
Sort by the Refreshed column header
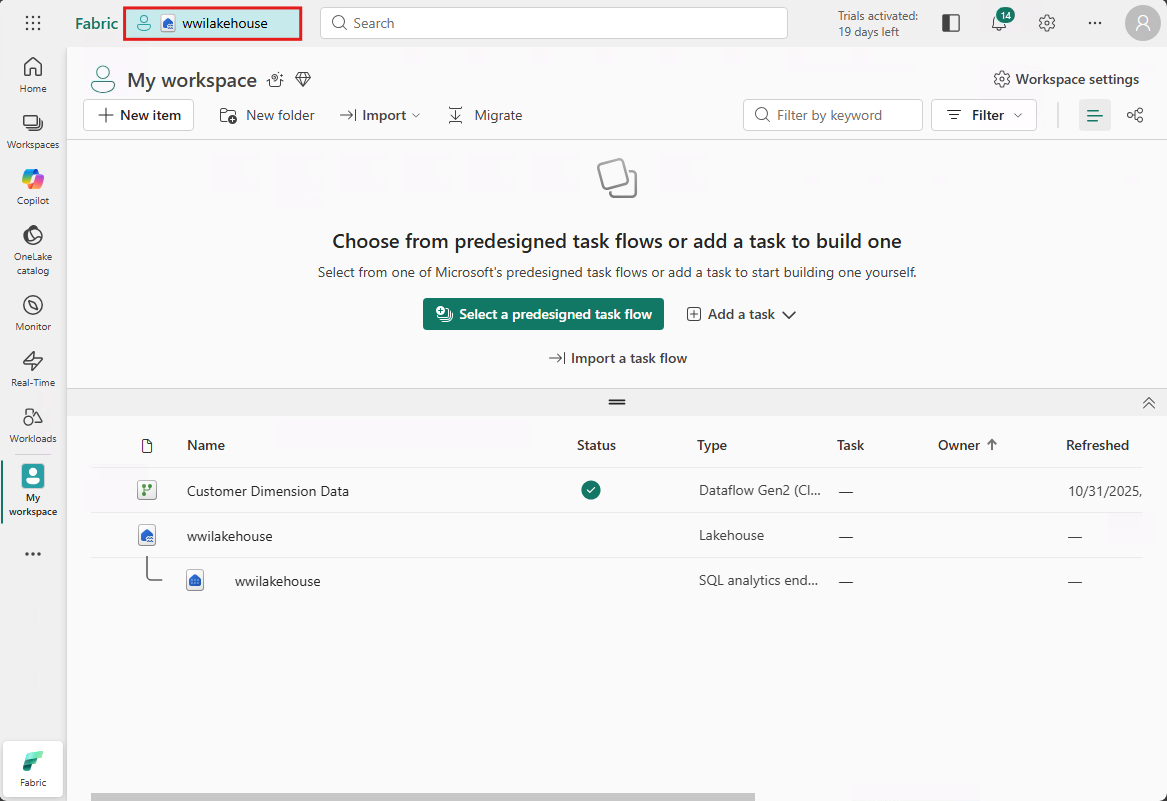[x=1097, y=445]
